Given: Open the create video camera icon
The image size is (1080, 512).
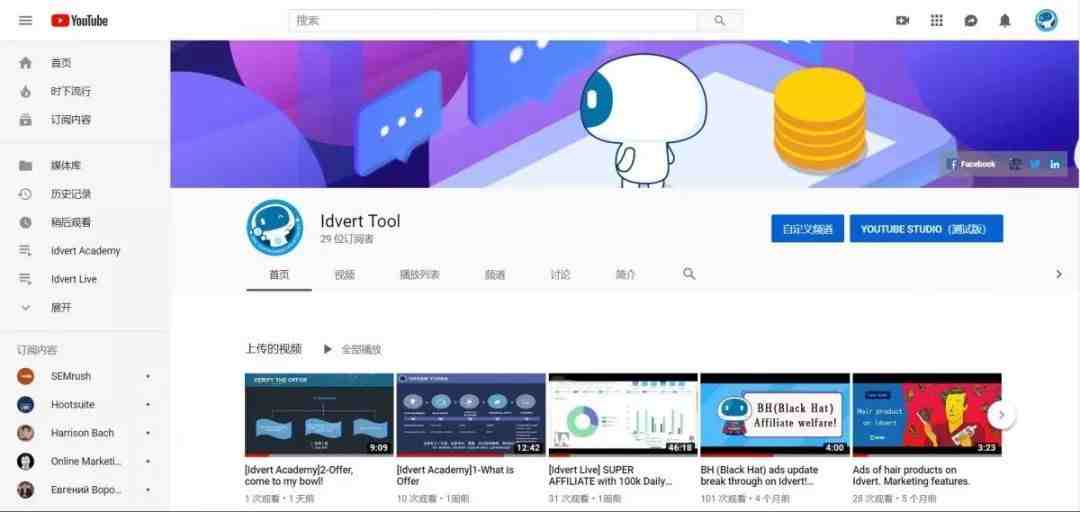Looking at the screenshot, I should pos(902,21).
